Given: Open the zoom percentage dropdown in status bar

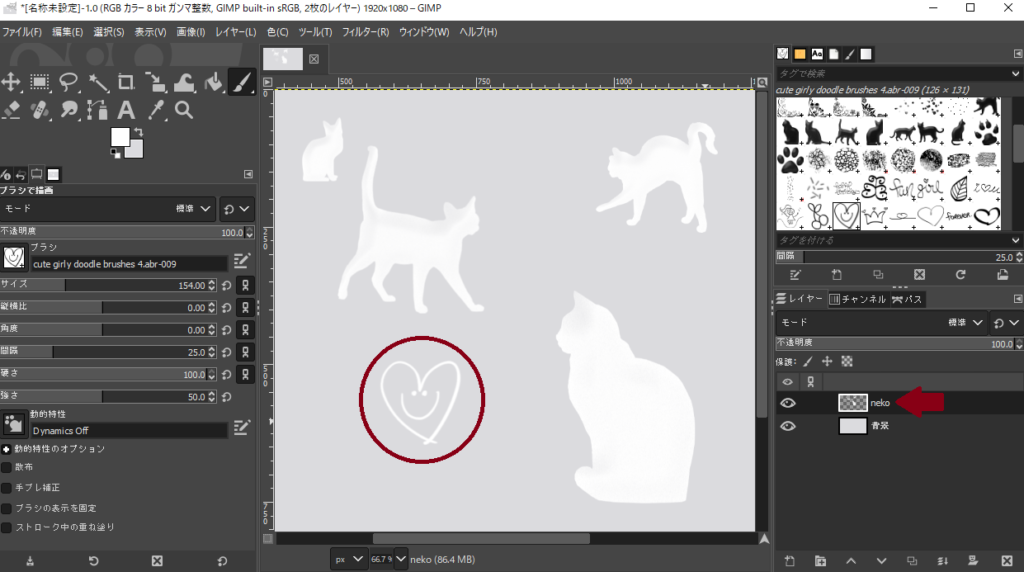Looking at the screenshot, I should tap(401, 558).
